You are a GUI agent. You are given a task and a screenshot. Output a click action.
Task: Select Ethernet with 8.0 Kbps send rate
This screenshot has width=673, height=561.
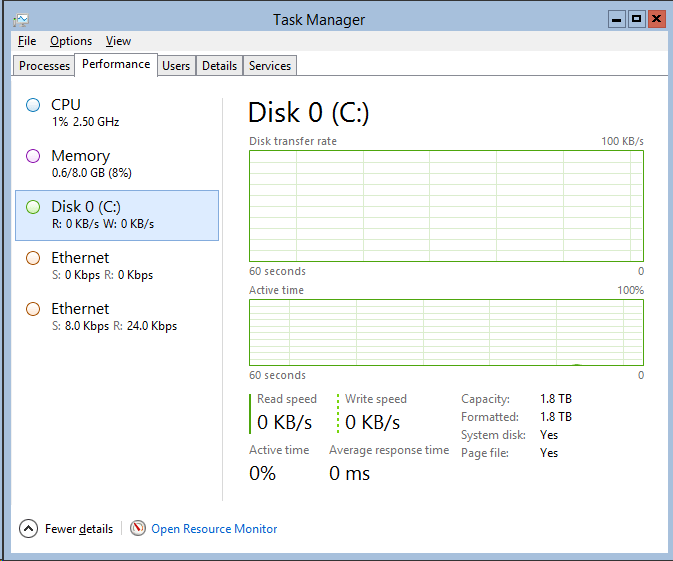coord(117,317)
